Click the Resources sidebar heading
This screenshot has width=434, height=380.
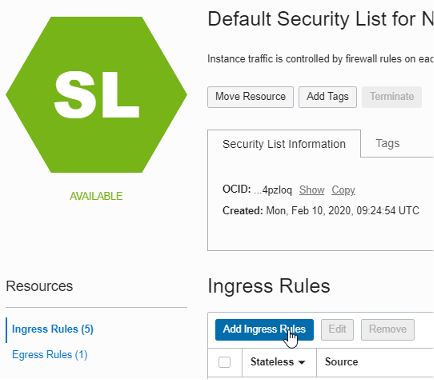[x=39, y=286]
